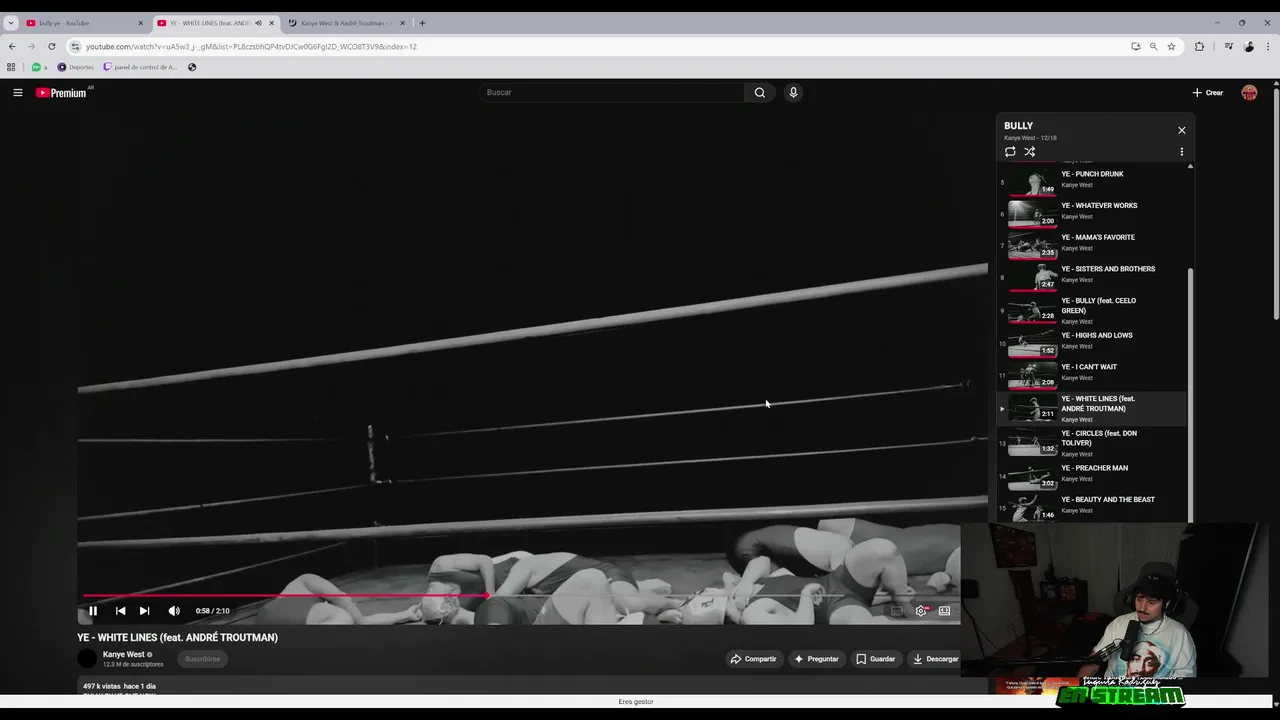Screen dimensions: 1280x720
Task: Open the YouTube hamburger guide menu
Action: pos(17,92)
